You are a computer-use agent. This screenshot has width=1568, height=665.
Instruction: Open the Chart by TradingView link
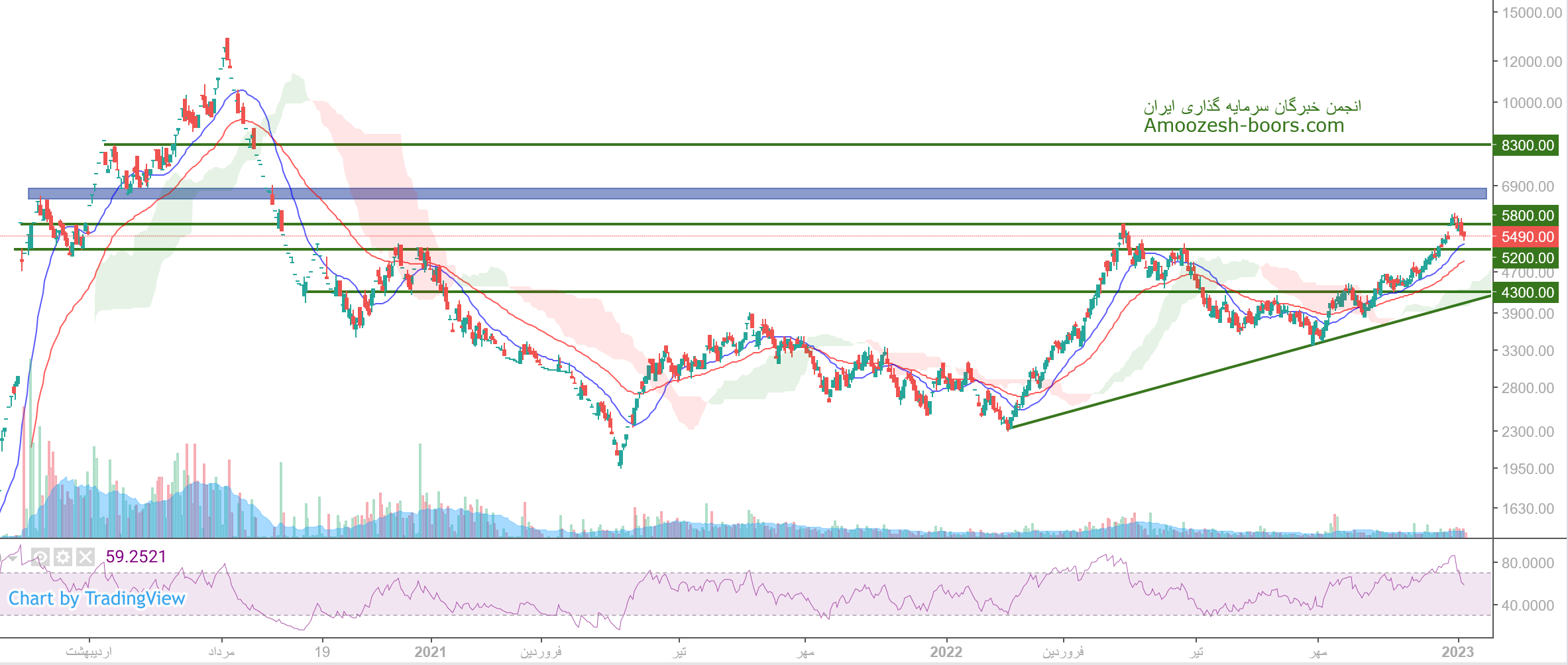pyautogui.click(x=97, y=599)
